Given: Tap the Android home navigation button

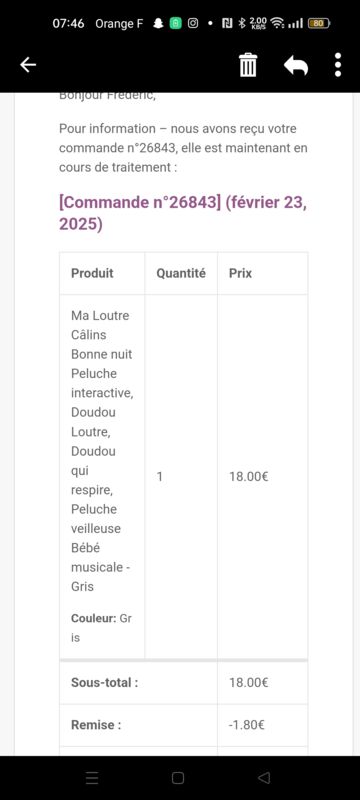Looking at the screenshot, I should click(x=178, y=778).
